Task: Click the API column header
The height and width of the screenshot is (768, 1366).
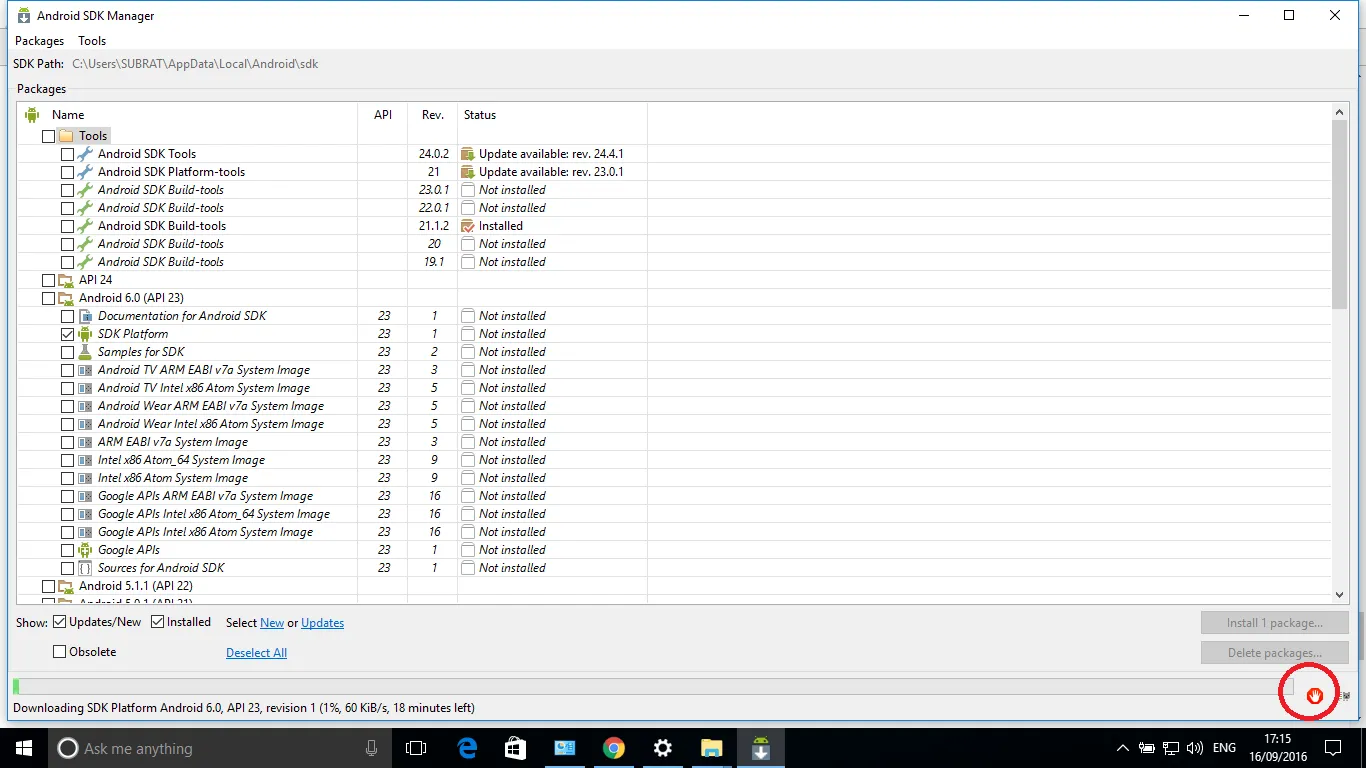Action: click(383, 115)
